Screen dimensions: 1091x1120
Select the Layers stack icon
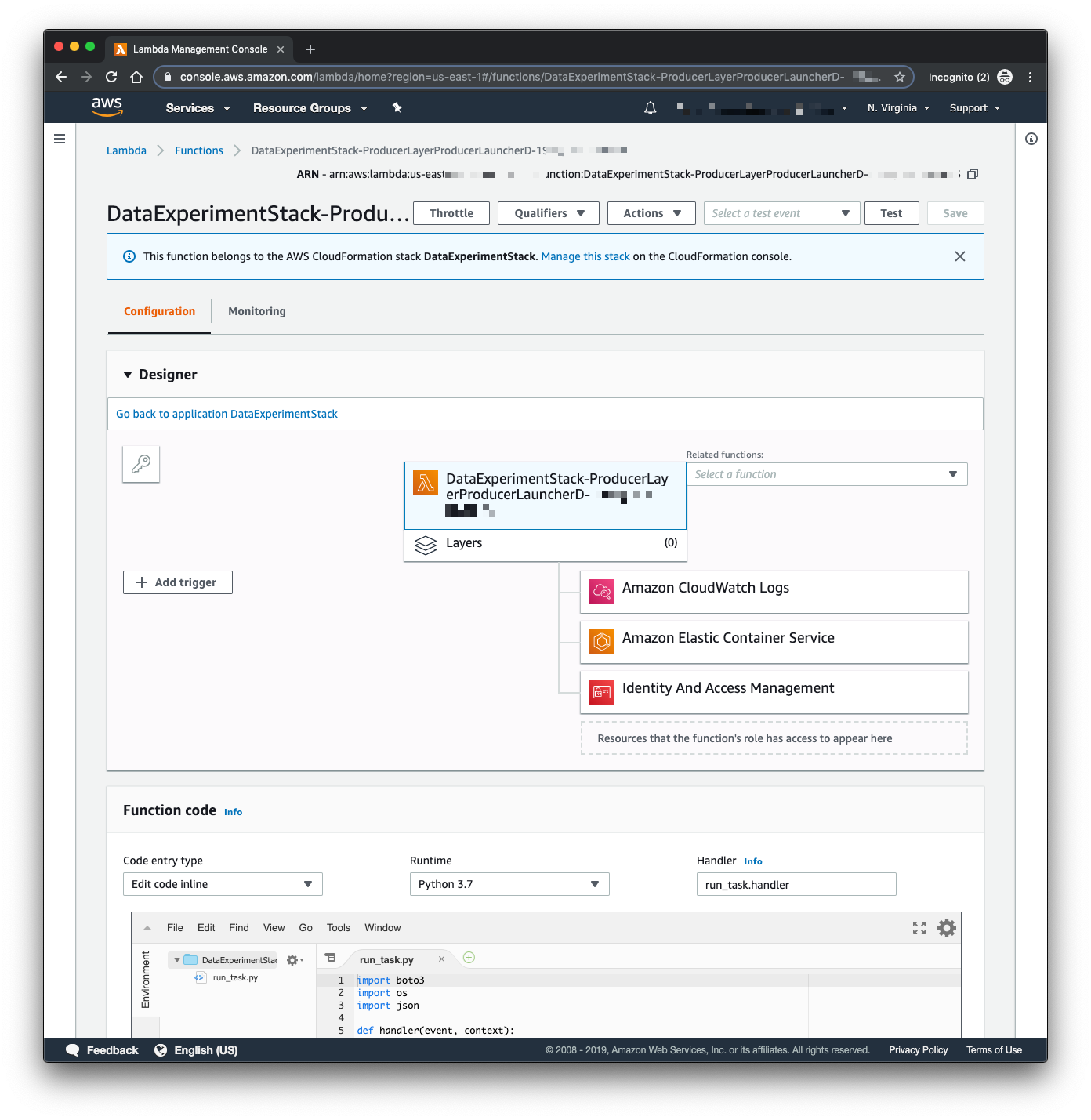(426, 545)
